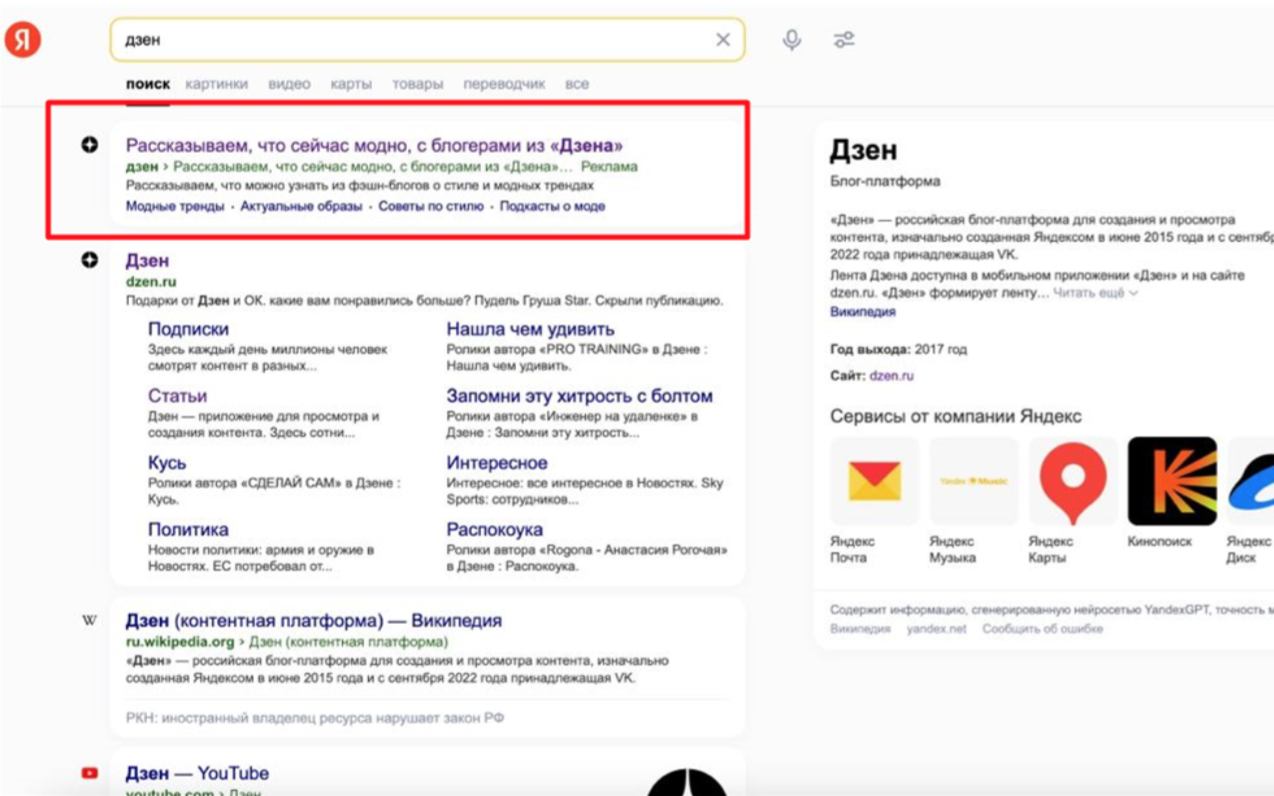Open the Кинопоиск service icon
The image size is (1274, 796).
[x=1172, y=481]
